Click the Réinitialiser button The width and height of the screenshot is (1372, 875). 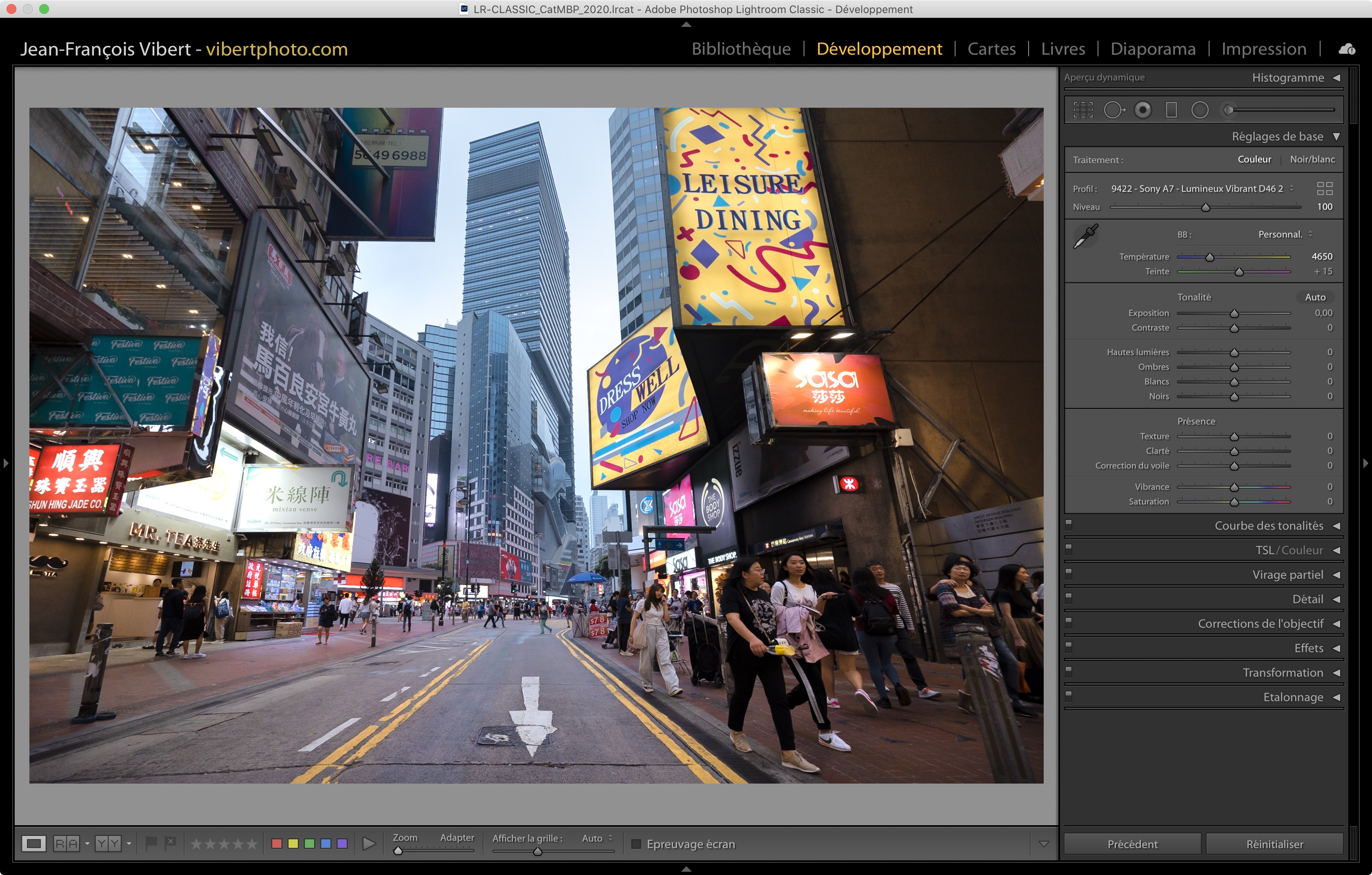1274,844
